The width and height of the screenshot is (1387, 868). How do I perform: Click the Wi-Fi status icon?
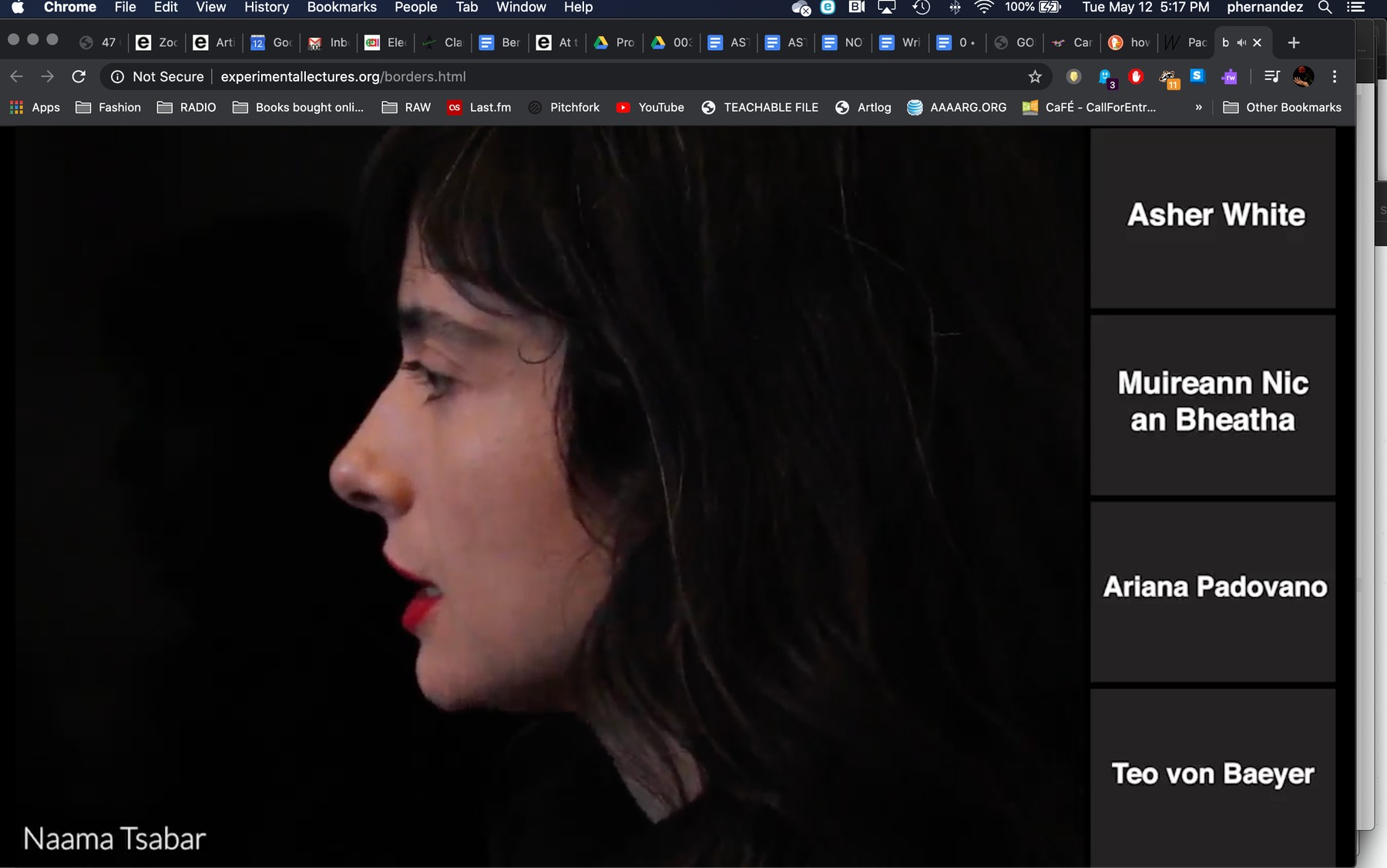984,8
